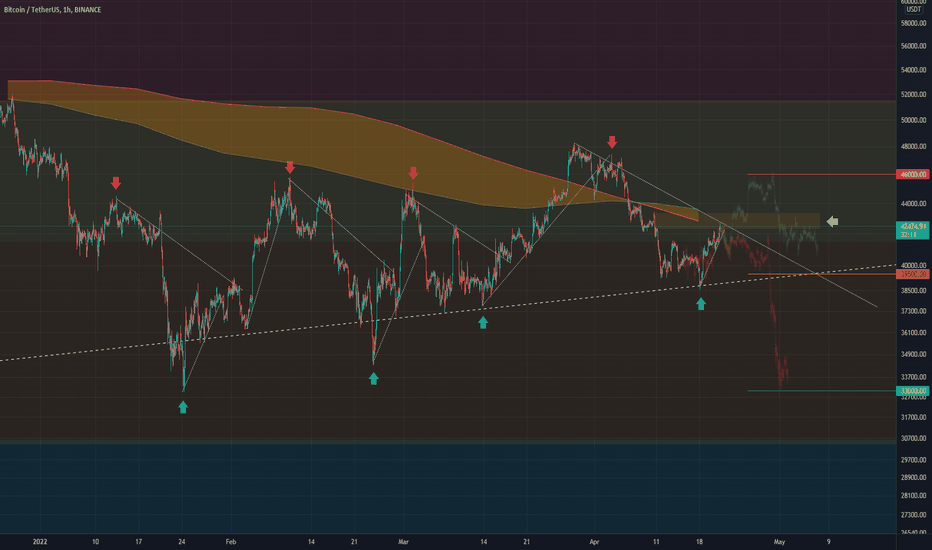Click the 38500.00 price axis label

[x=914, y=291]
